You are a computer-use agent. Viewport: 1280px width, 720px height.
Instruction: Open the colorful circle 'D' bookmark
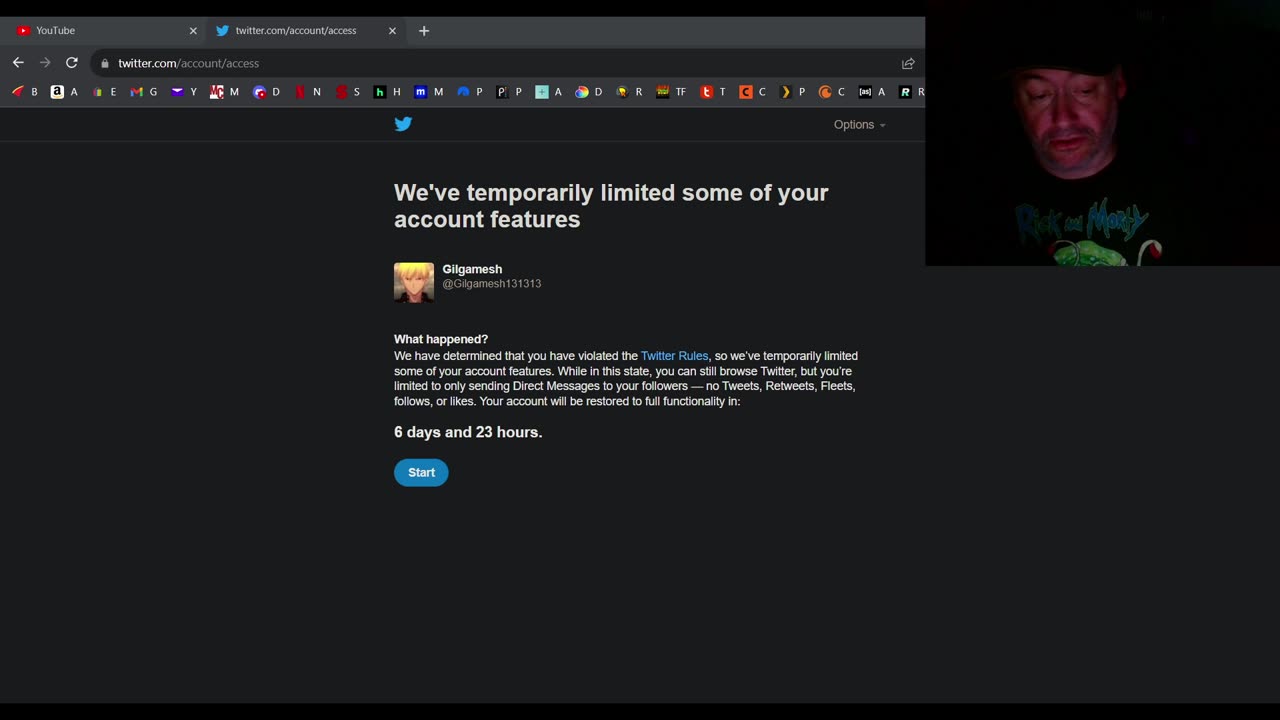(589, 92)
